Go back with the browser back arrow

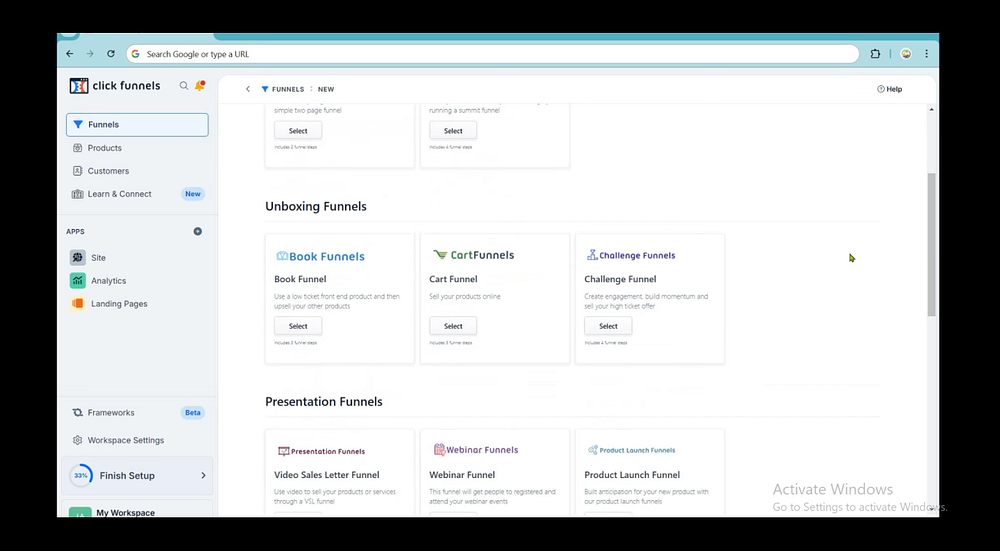[70, 54]
